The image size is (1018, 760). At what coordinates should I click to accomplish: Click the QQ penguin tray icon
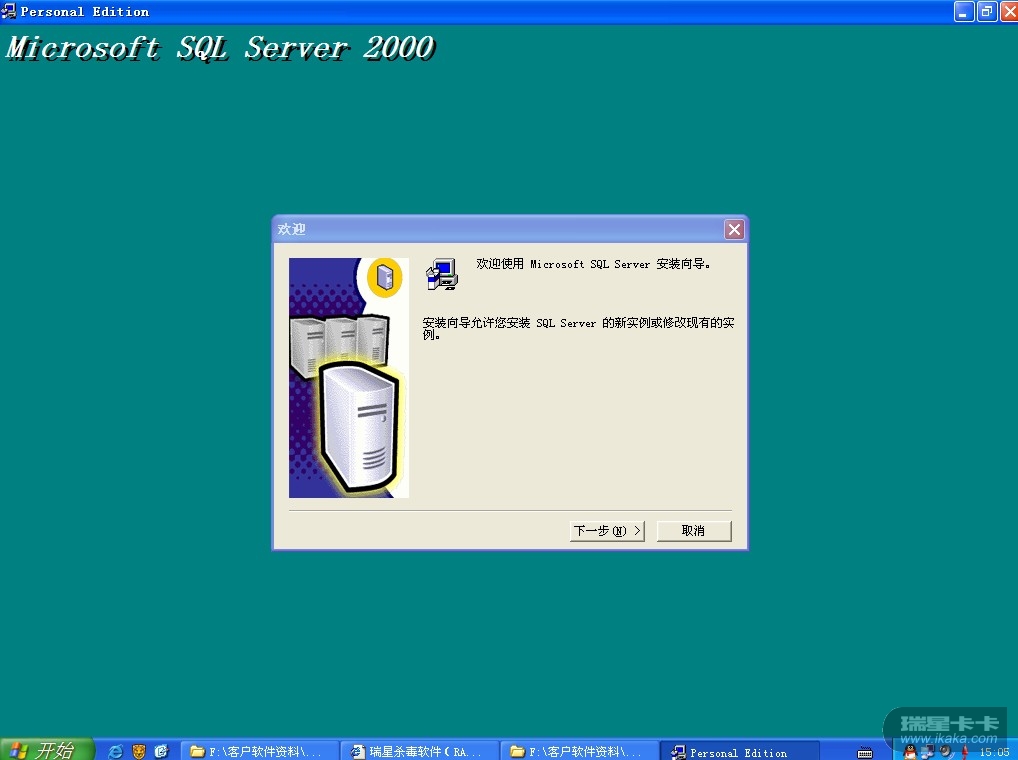[910, 752]
